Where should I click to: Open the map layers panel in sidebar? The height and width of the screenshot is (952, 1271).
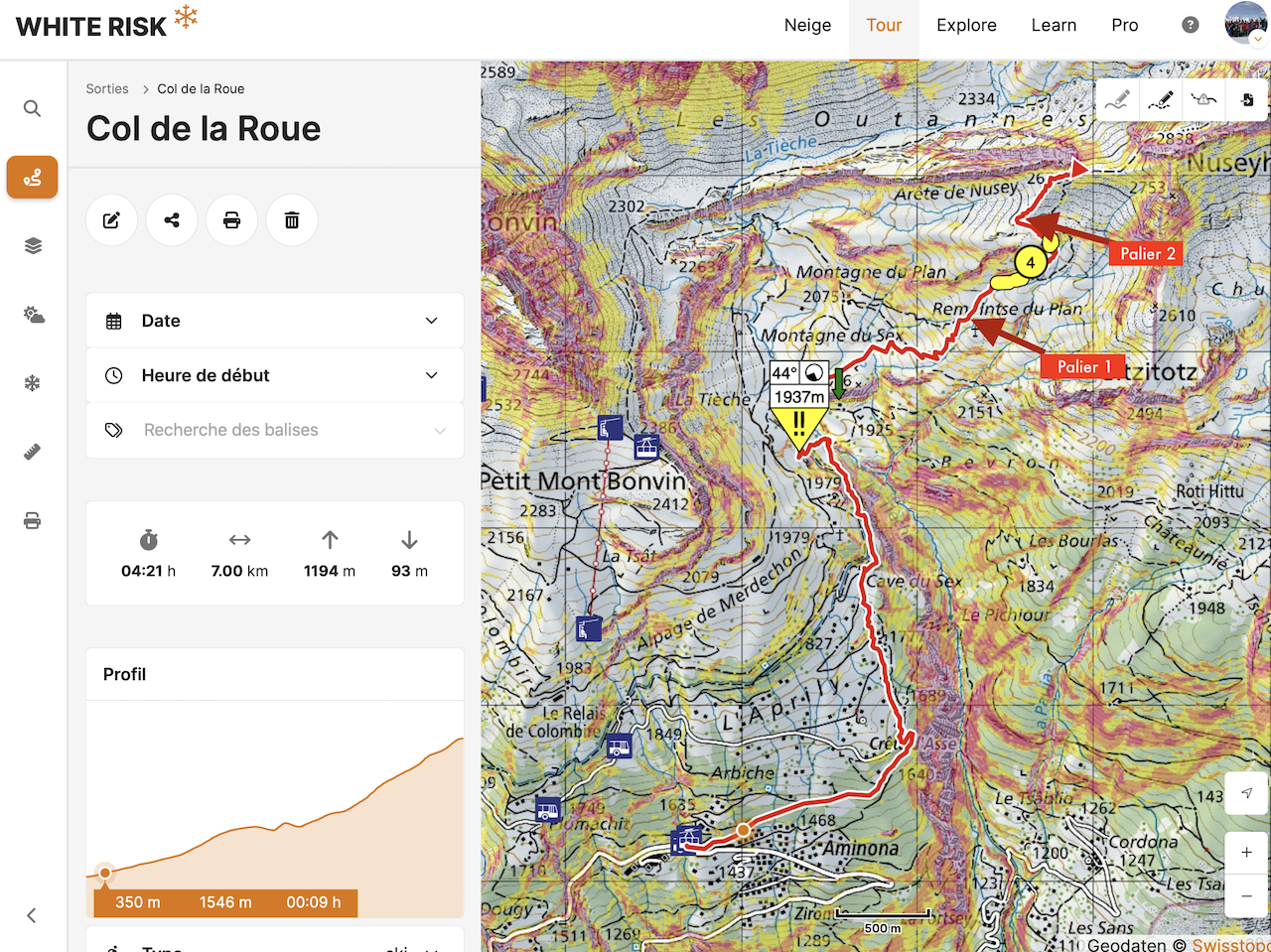coord(33,246)
